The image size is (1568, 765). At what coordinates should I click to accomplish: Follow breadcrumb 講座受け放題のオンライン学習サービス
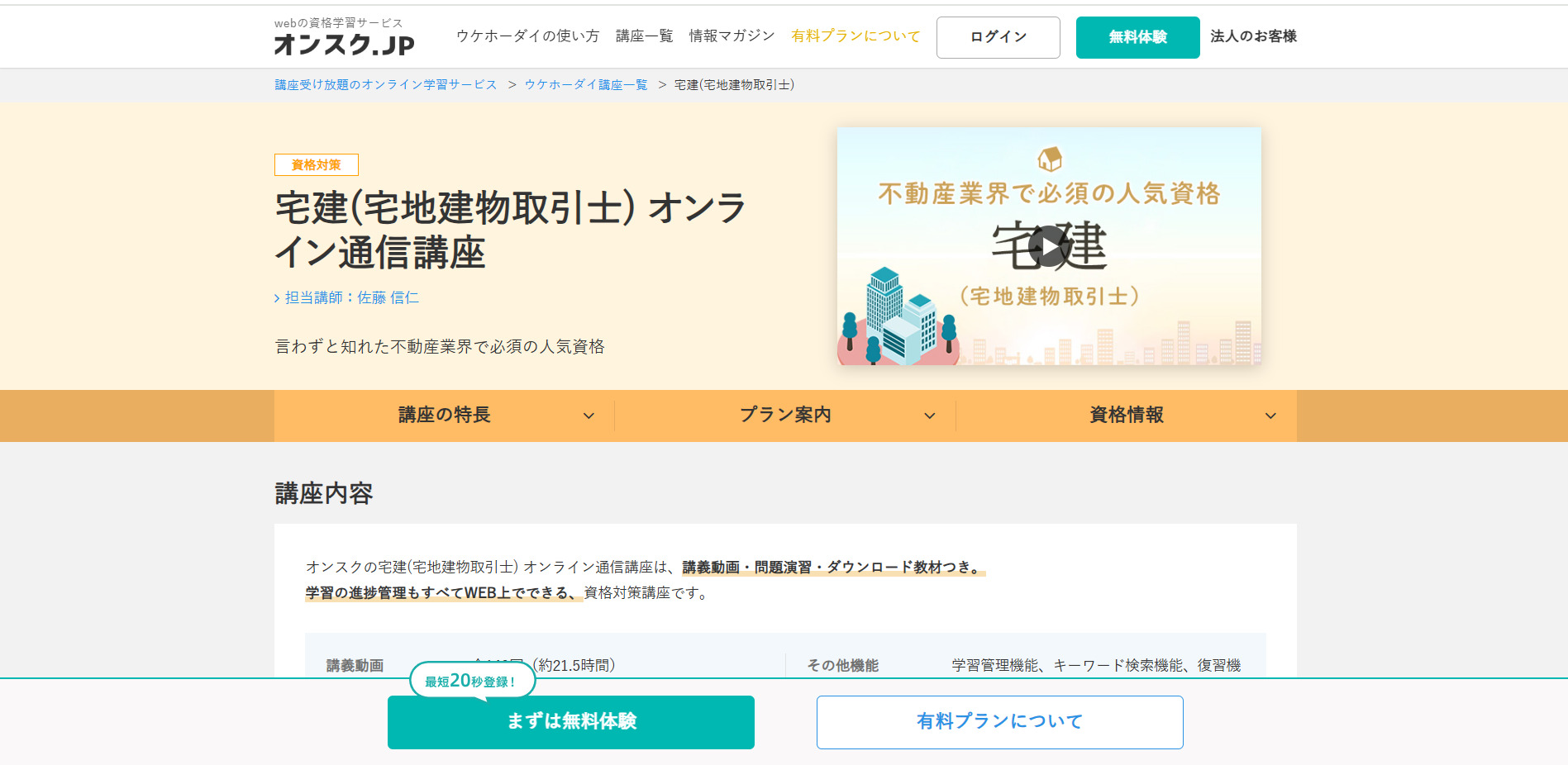[x=386, y=85]
